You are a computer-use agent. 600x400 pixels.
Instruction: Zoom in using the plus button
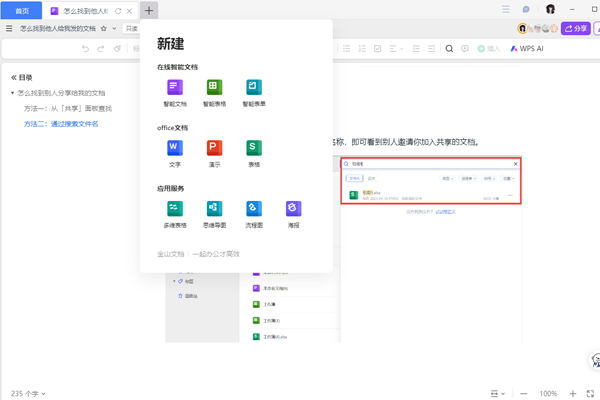click(573, 393)
